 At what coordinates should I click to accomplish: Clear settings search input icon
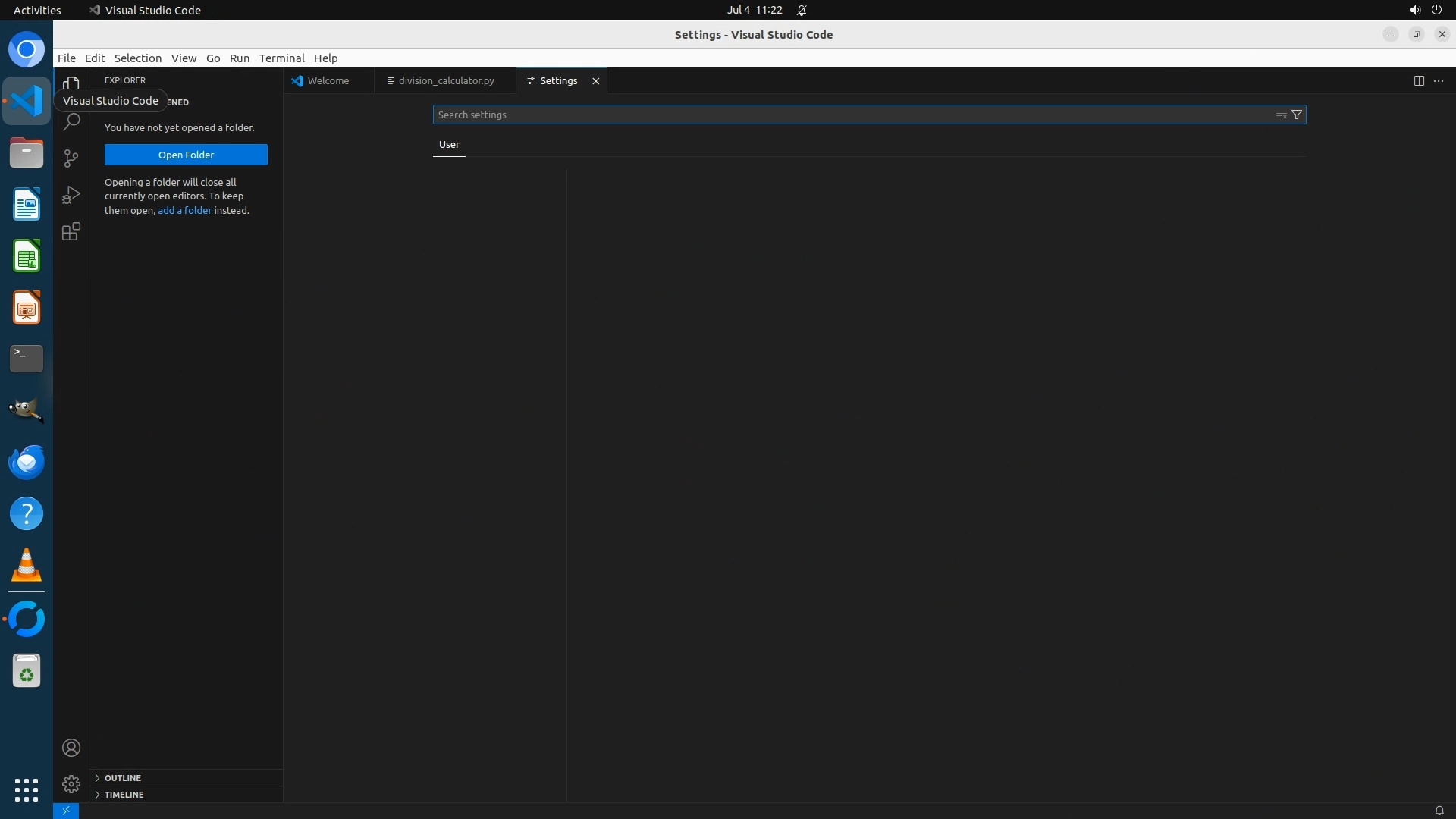click(x=1281, y=115)
